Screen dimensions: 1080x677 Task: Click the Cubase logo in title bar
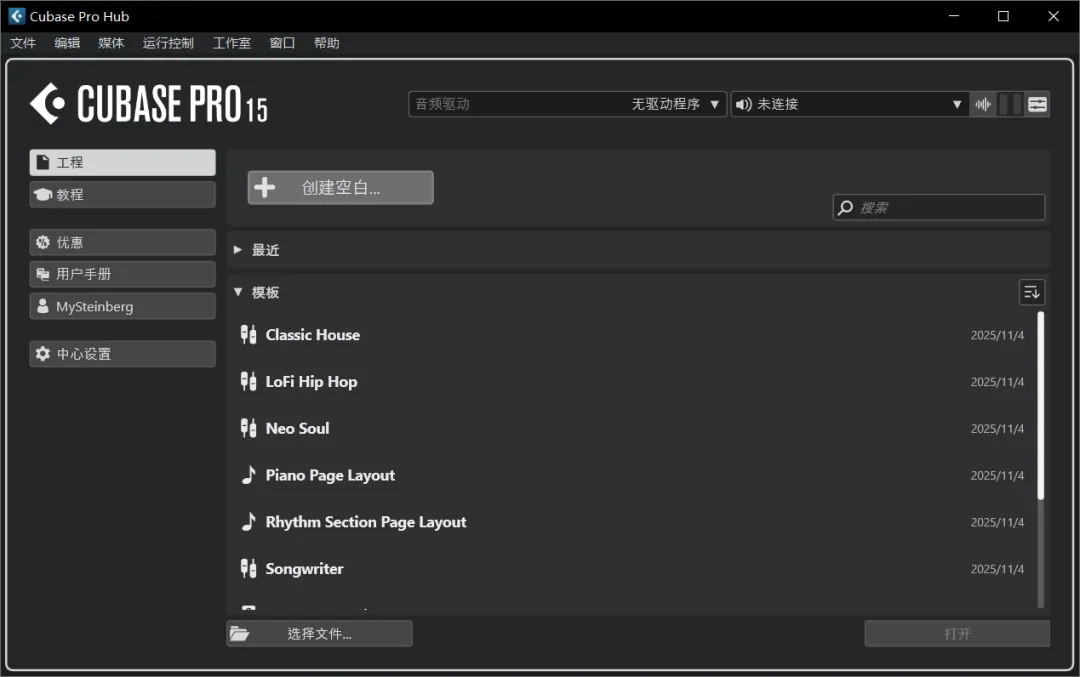pos(17,16)
